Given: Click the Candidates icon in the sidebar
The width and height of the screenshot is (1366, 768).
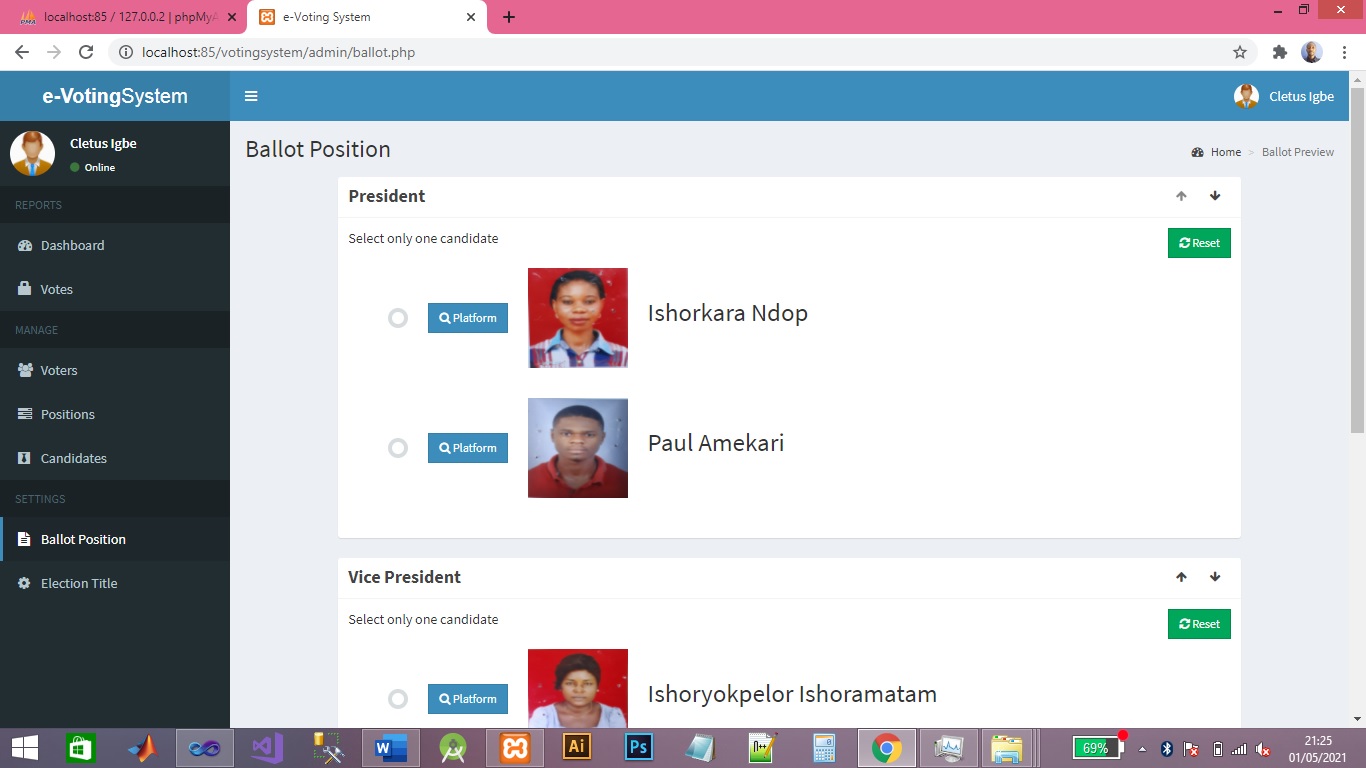Looking at the screenshot, I should pos(25,458).
